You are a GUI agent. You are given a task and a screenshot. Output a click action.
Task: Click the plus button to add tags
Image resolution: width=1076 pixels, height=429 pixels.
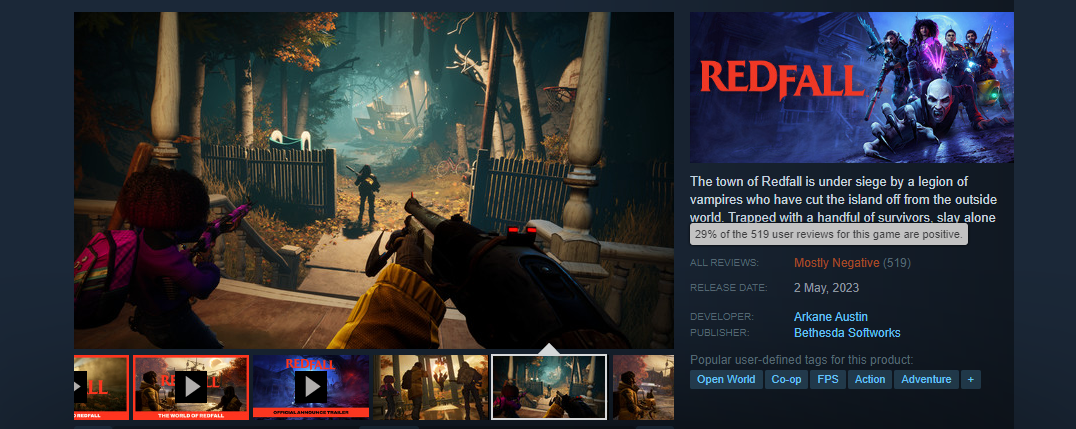970,380
